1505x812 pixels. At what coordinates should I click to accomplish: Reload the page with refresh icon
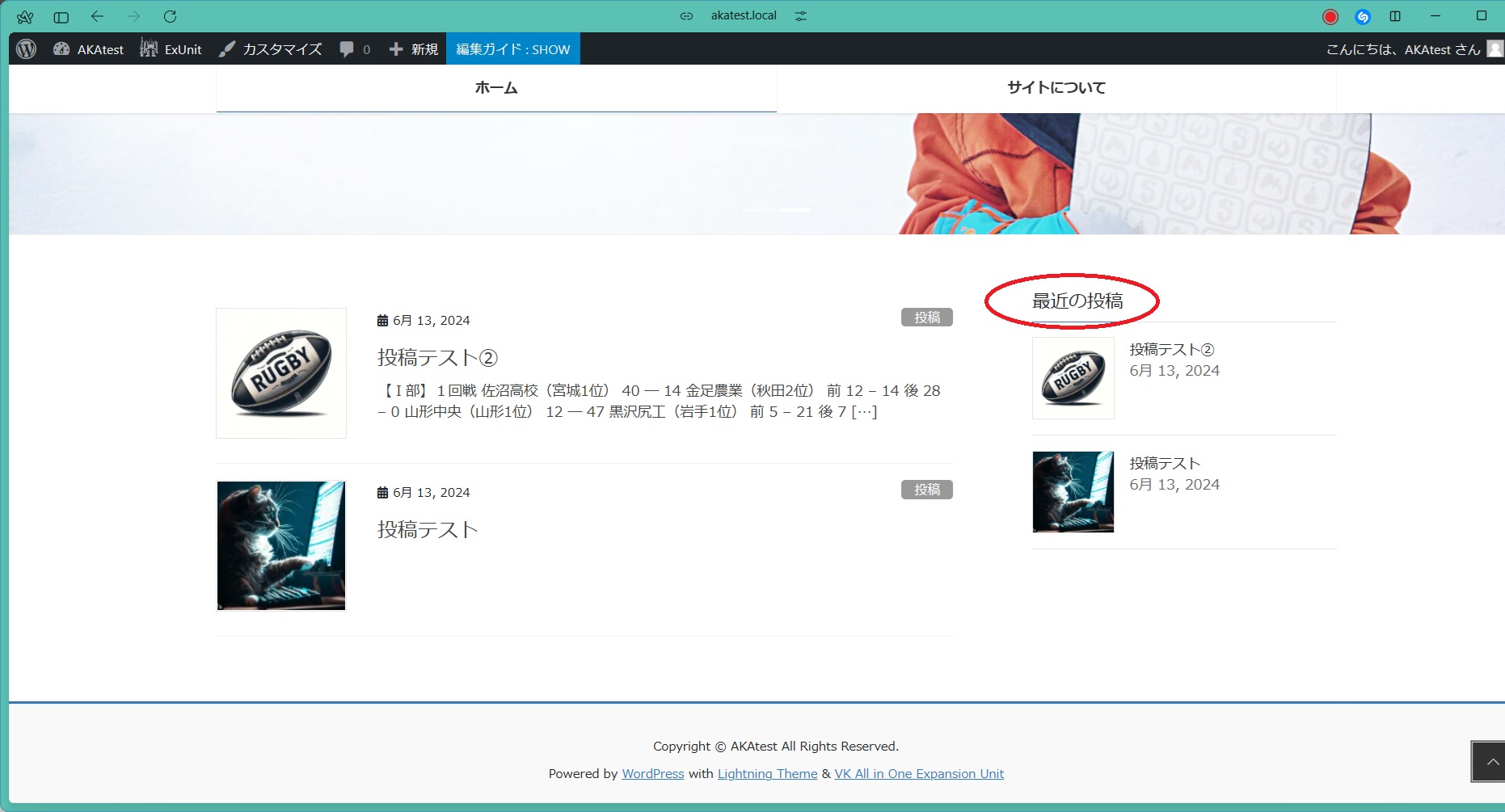[170, 16]
